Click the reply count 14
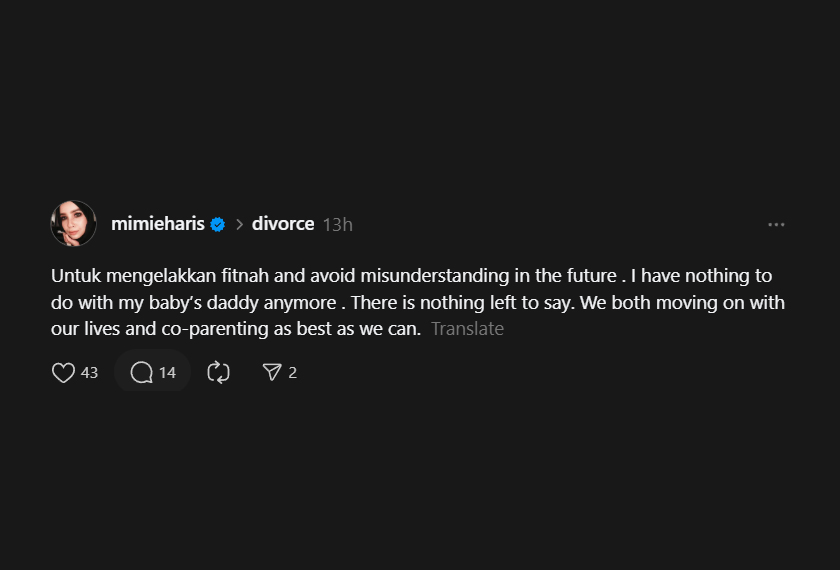 tap(167, 373)
